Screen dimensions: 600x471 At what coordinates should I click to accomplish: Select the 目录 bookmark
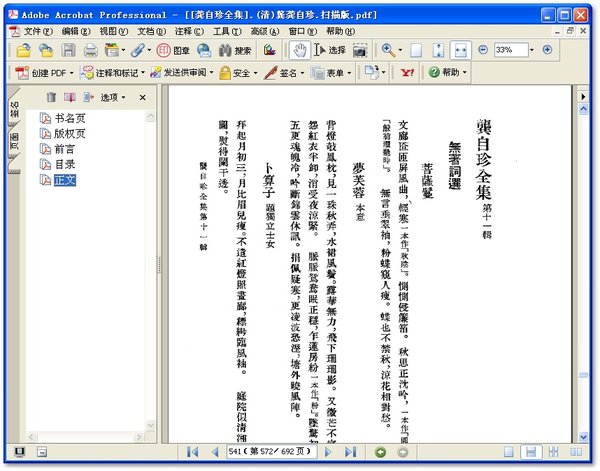(x=65, y=165)
